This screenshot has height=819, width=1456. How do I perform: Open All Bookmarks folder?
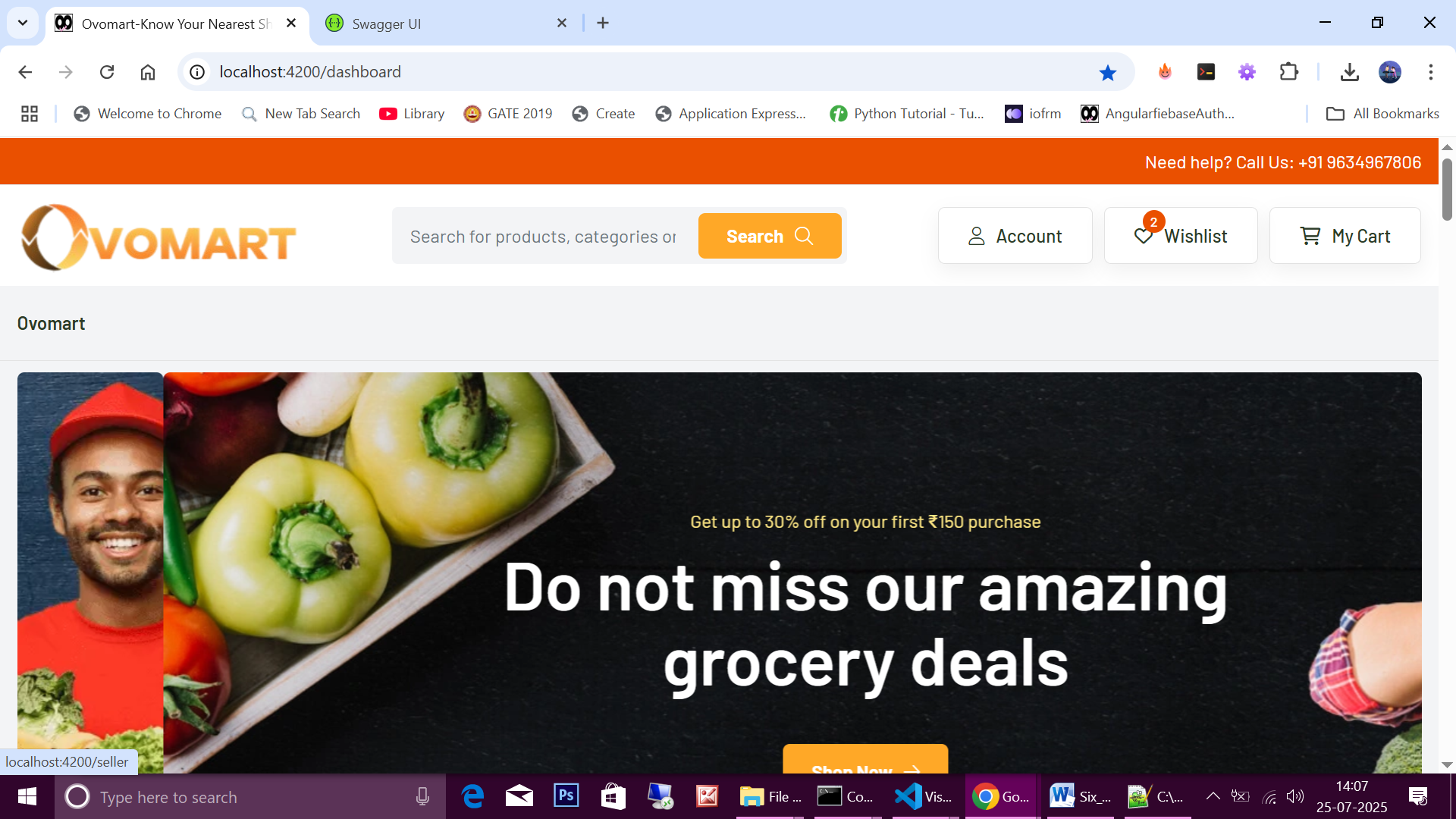point(1382,114)
